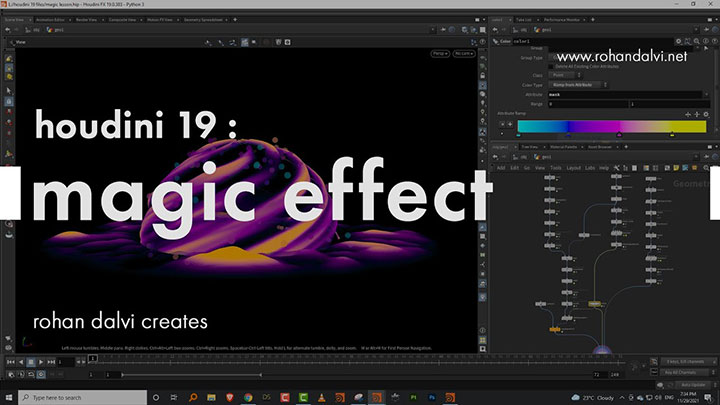Switch to the Tree View tab
Image resolution: width=720 pixels, height=405 pixels.
coord(529,147)
